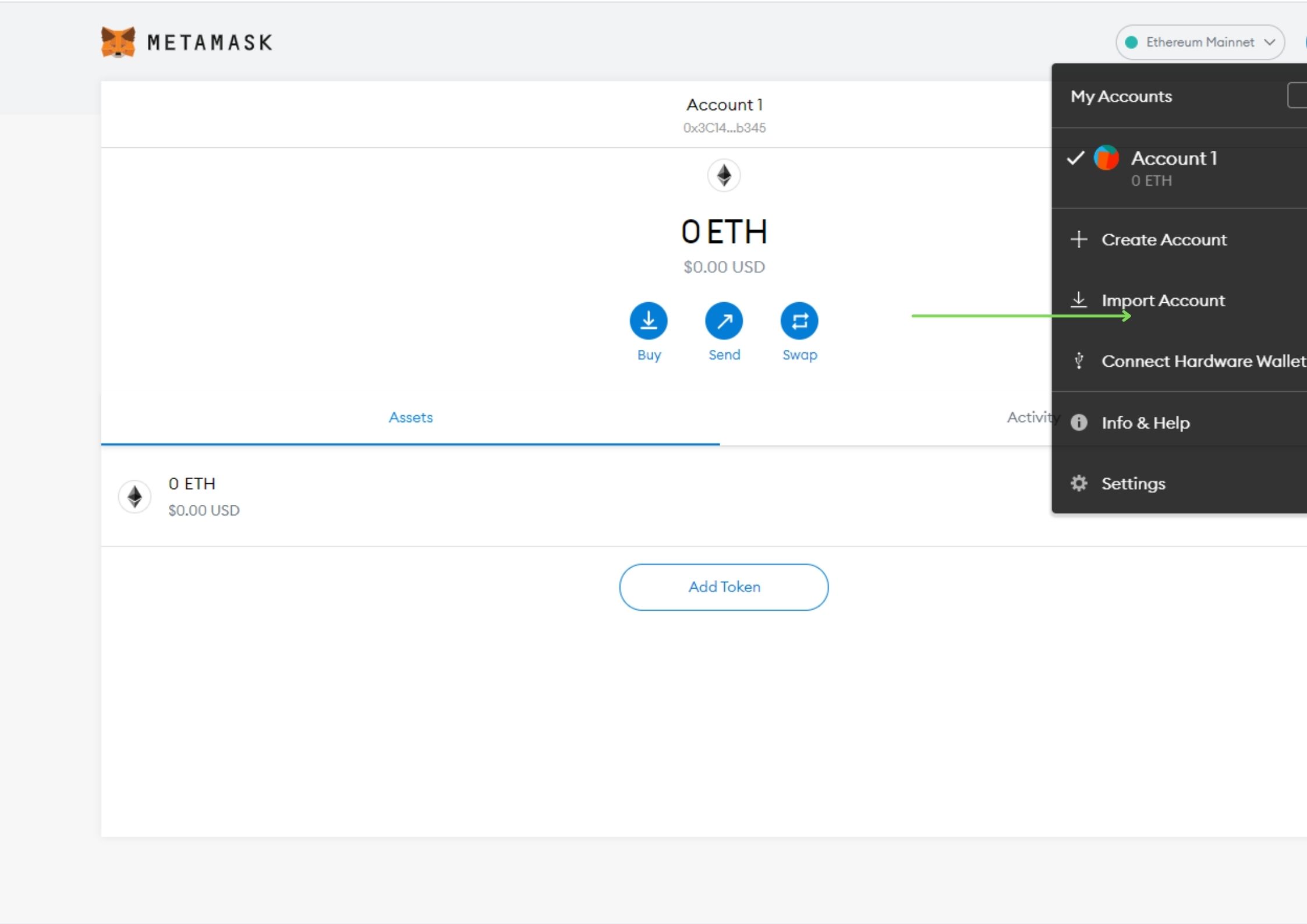
Task: Click the Swap icon button
Action: coord(799,321)
